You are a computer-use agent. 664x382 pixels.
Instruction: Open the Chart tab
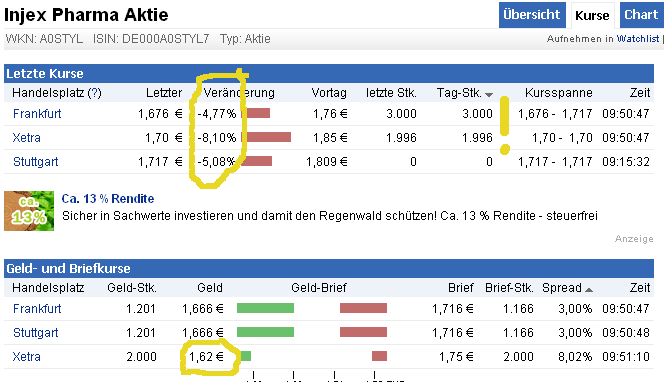tap(641, 15)
